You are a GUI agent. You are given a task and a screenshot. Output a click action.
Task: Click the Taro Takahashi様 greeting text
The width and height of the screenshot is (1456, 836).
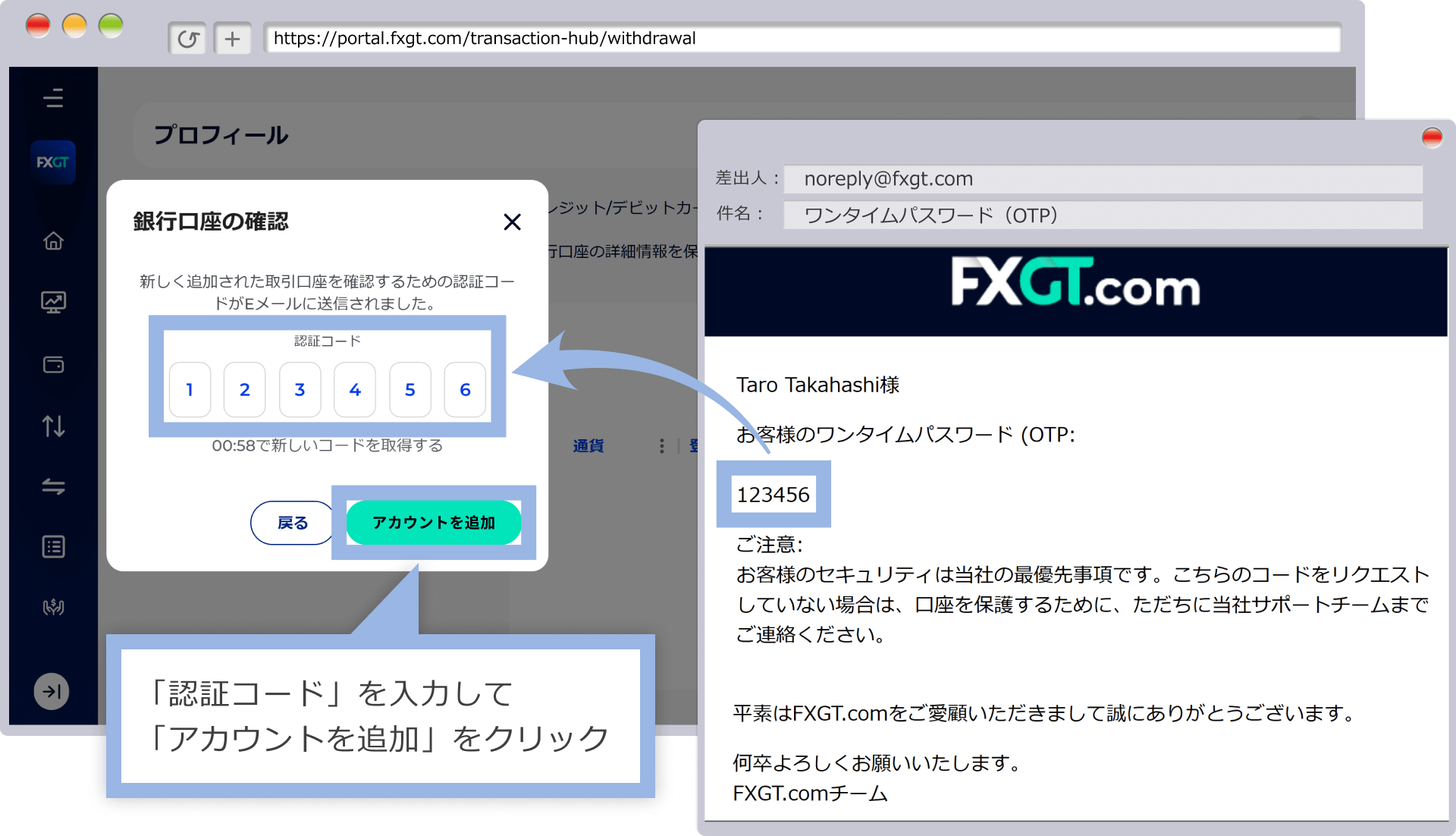pyautogui.click(x=817, y=385)
